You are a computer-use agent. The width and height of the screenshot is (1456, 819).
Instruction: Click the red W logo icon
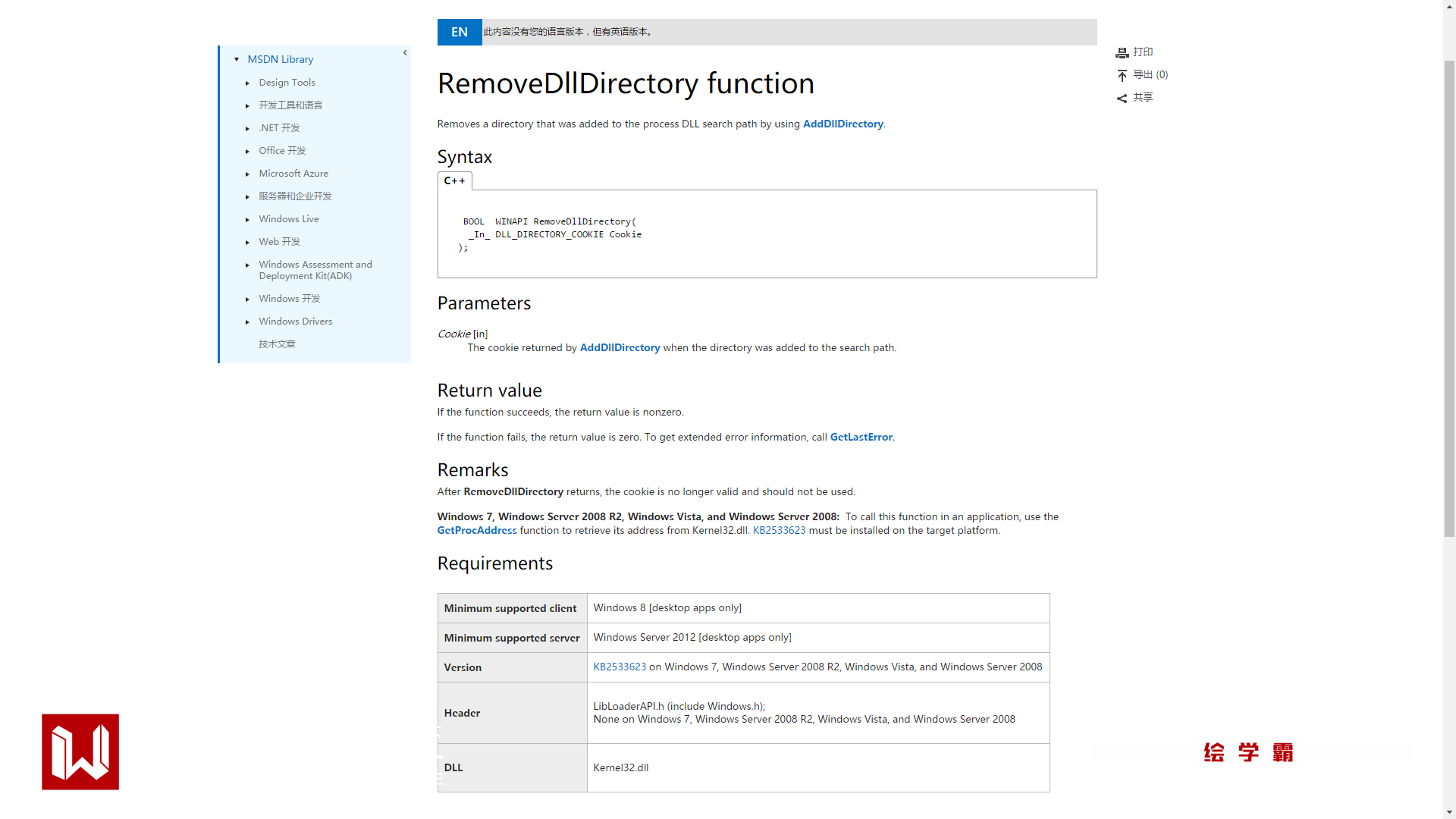[80, 752]
